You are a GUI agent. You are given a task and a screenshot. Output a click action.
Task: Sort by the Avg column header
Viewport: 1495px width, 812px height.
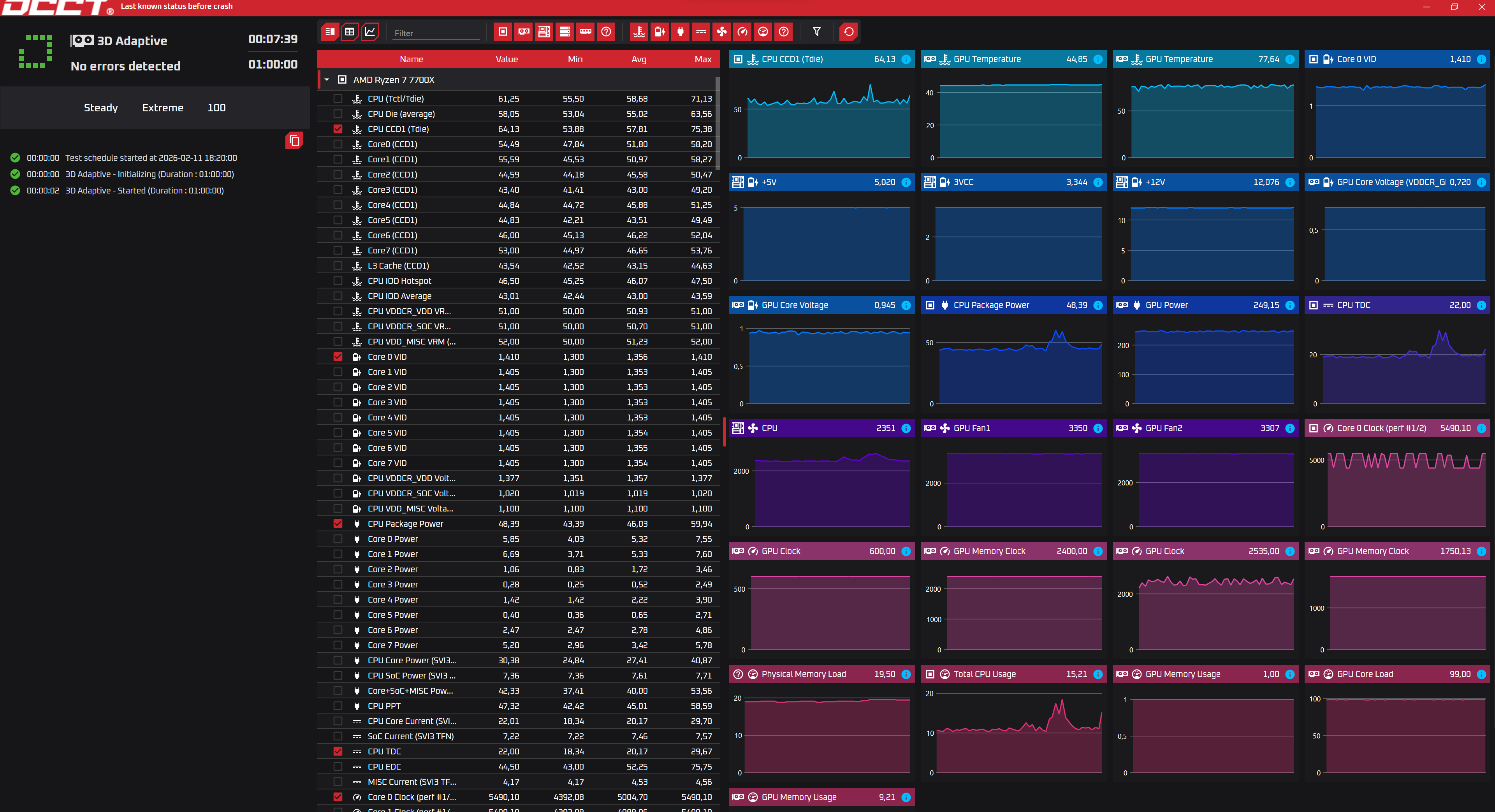[639, 59]
